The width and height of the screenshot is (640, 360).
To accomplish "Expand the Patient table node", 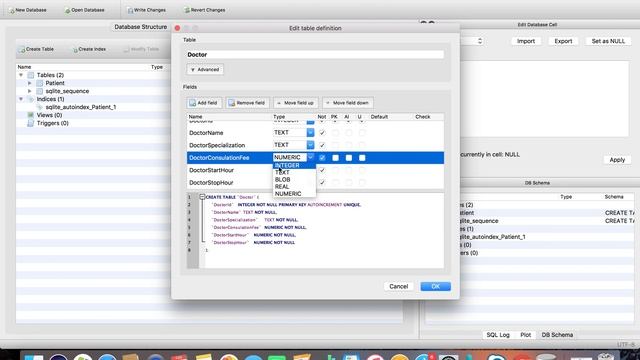I will [x=29, y=83].
